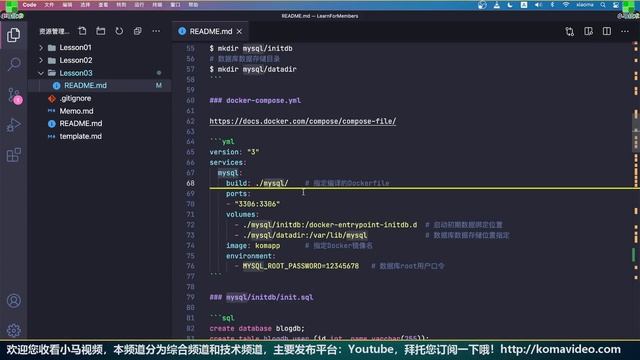
Task: Open Markdown preview to the side
Action: click(588, 31)
